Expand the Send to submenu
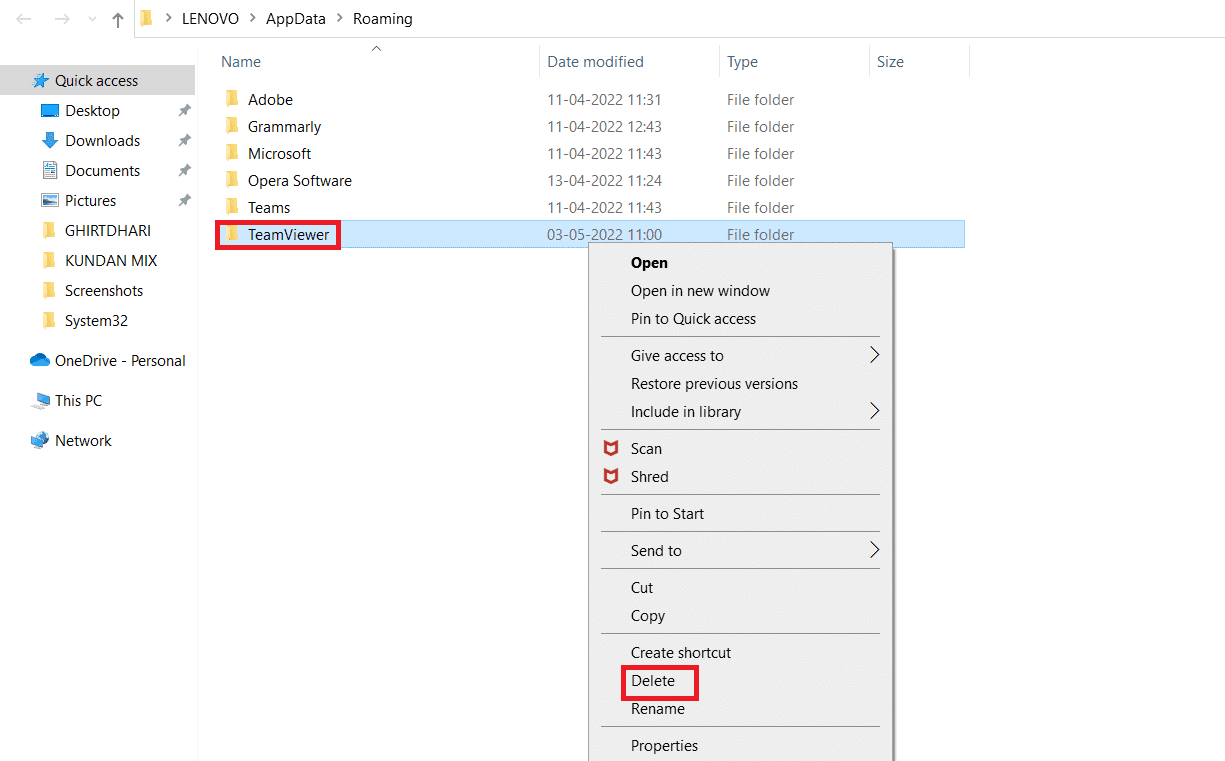1225x761 pixels. click(656, 550)
